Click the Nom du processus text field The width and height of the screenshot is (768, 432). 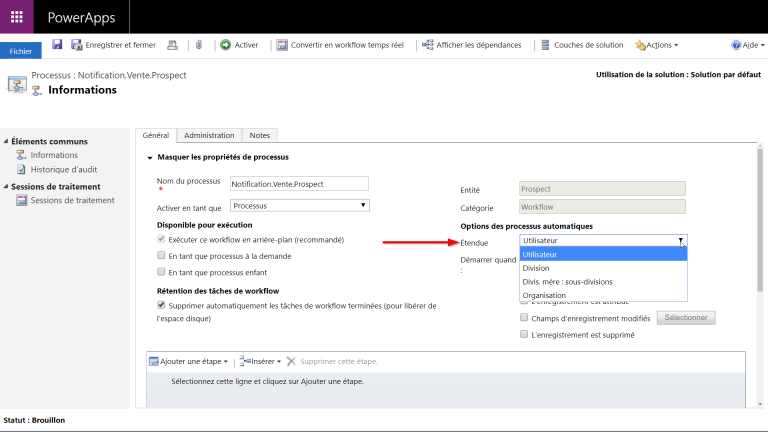coord(299,184)
